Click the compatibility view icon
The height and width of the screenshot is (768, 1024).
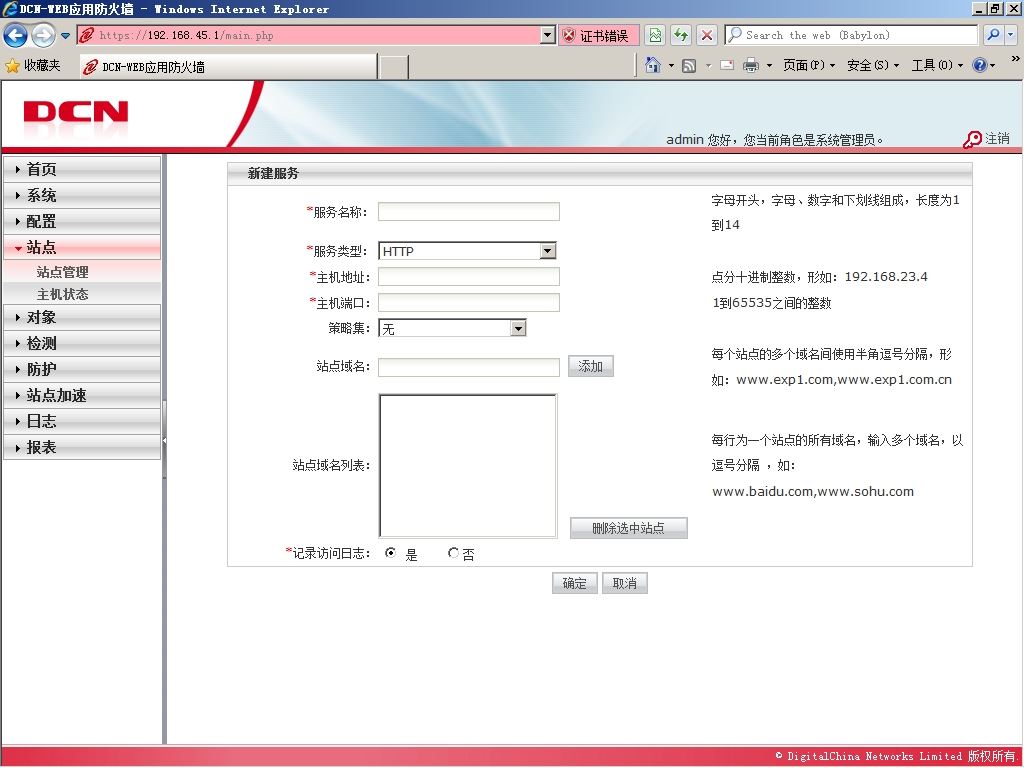655,35
